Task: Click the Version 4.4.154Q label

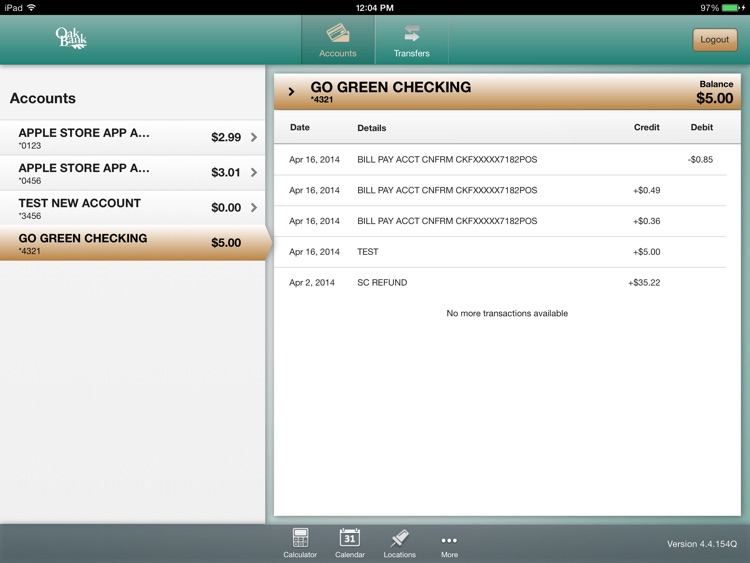Action: click(x=702, y=544)
